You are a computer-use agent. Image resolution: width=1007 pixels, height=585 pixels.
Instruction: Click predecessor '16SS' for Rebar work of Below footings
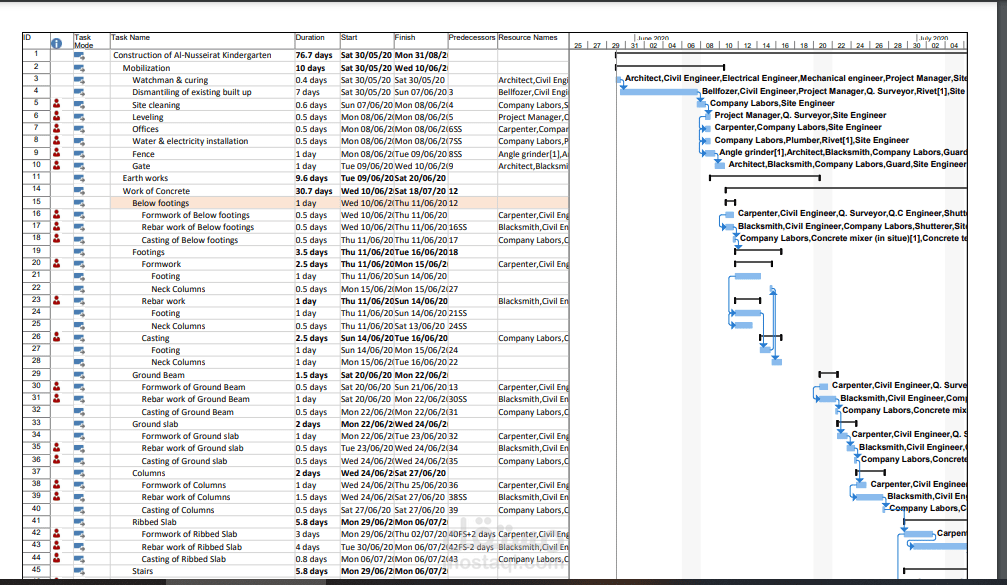458,227
